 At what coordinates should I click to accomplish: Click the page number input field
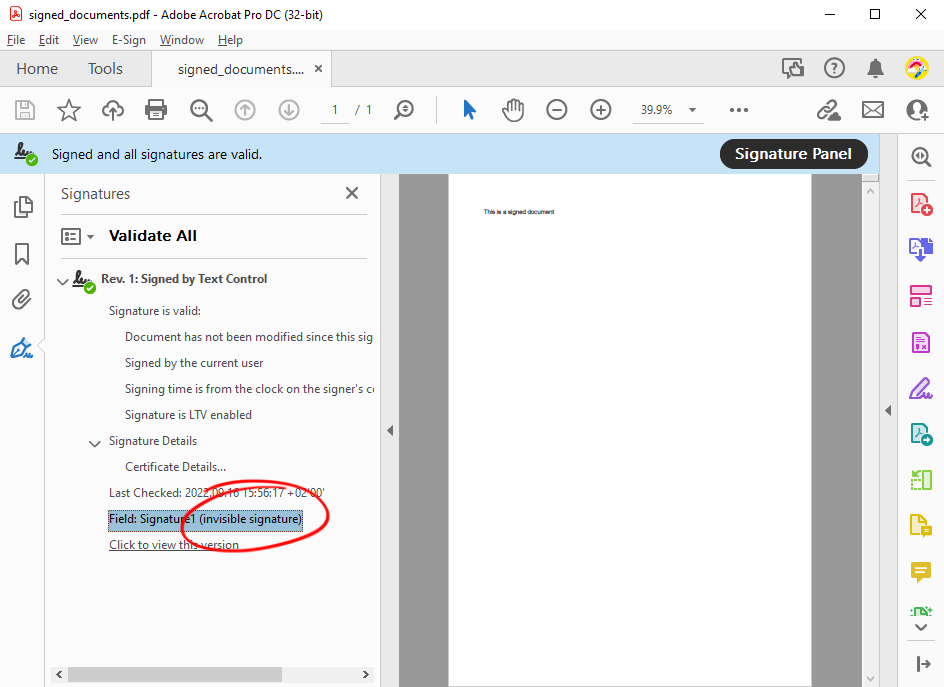tap(335, 110)
